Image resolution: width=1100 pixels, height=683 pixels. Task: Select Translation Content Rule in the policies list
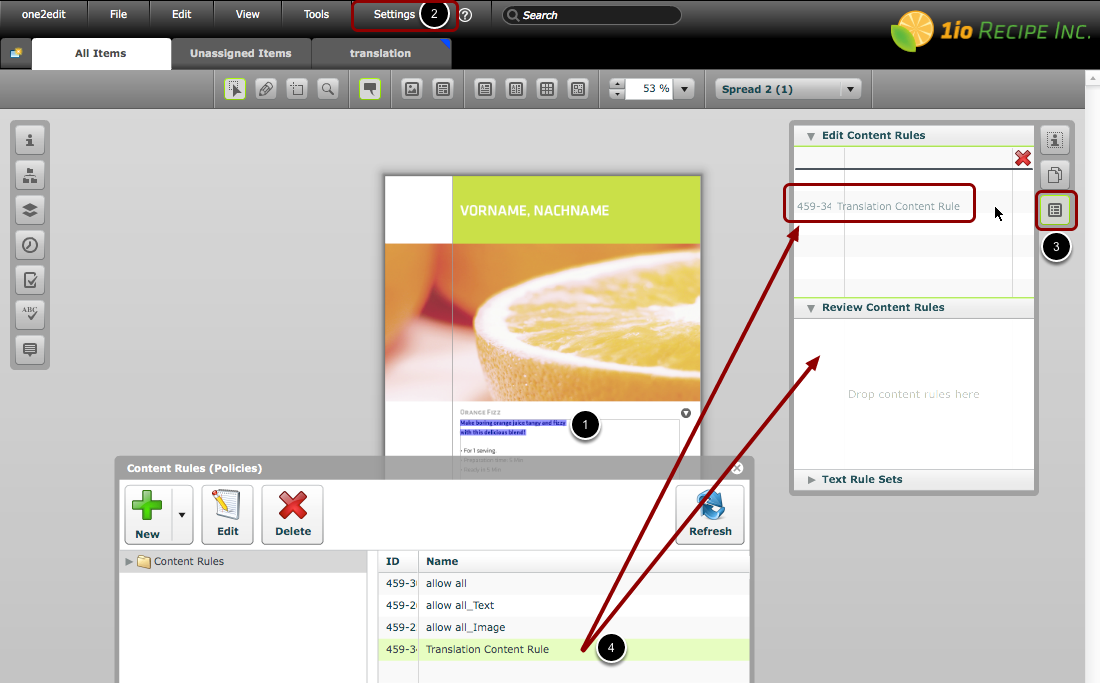coord(563,649)
